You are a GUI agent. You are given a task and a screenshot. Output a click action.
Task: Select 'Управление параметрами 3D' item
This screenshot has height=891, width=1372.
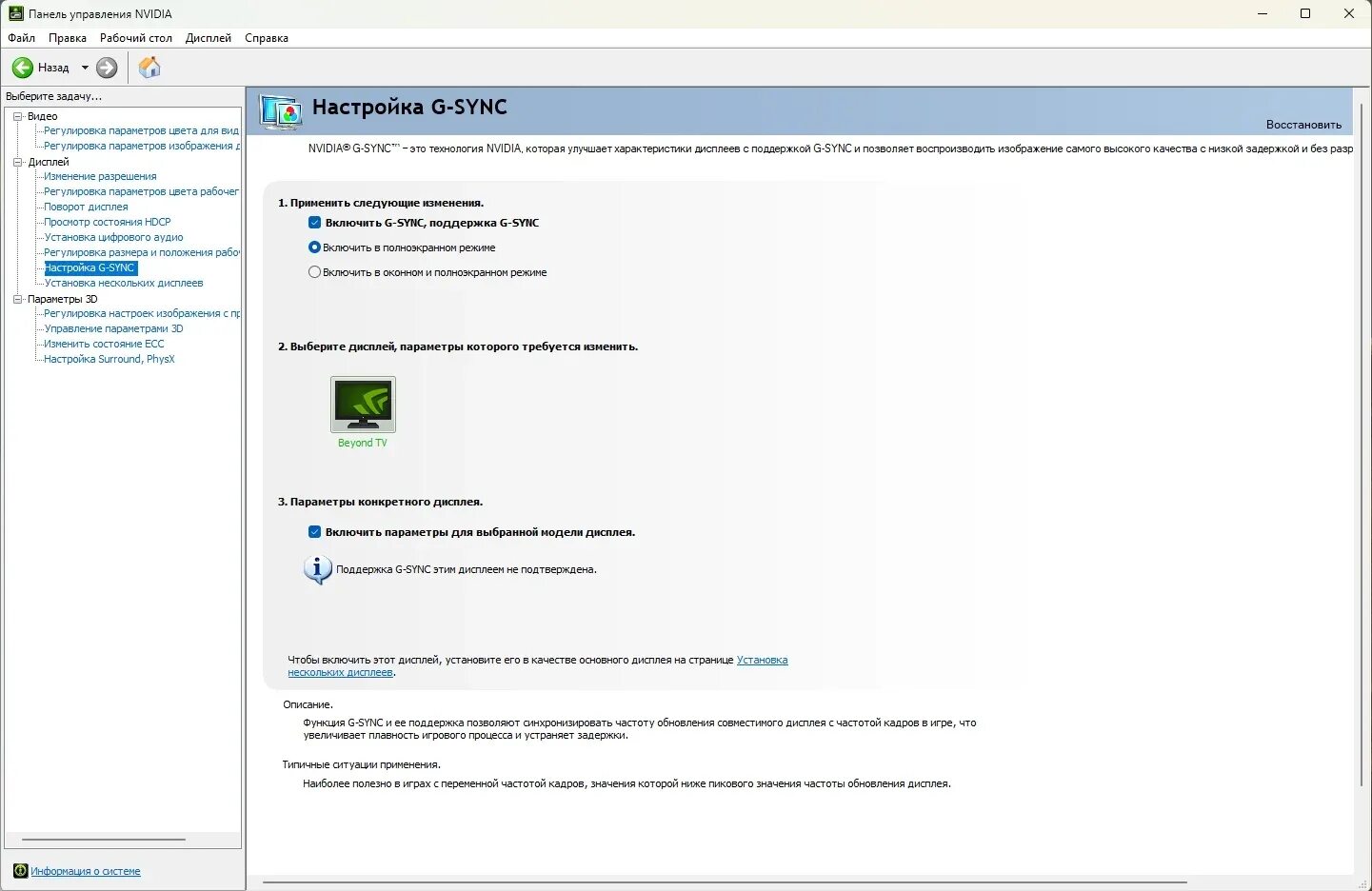click(113, 328)
